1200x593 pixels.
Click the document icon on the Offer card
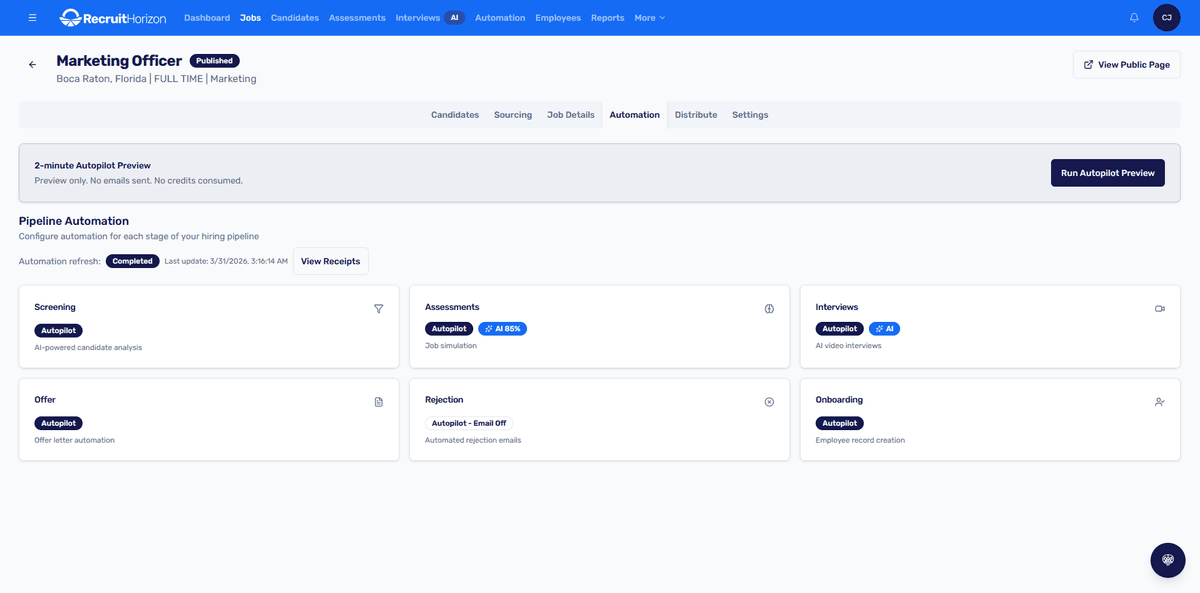(x=379, y=401)
